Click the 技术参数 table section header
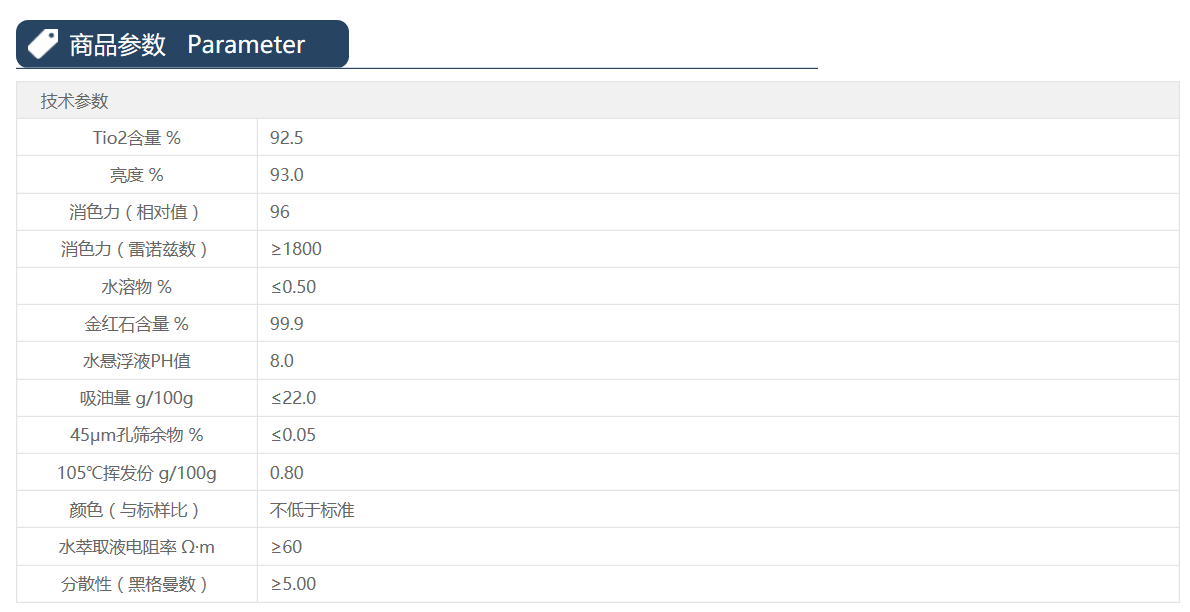 (x=75, y=101)
